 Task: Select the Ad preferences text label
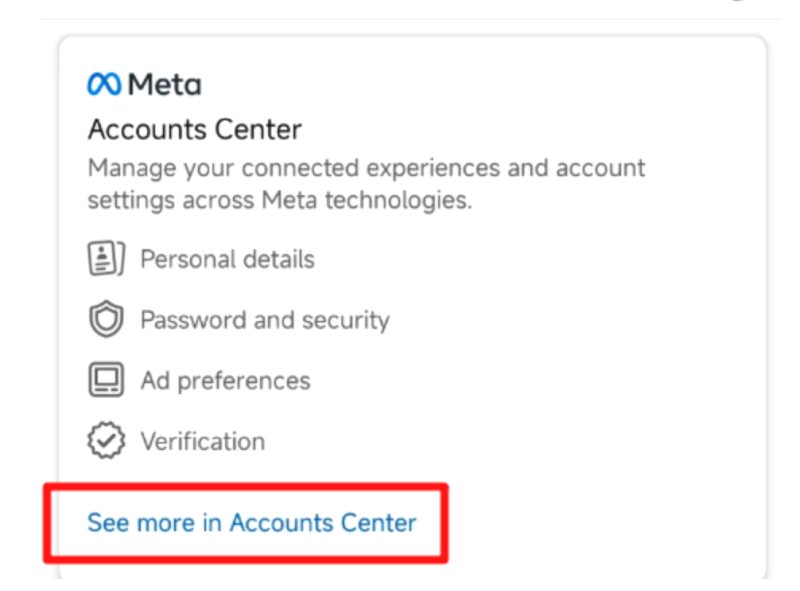point(225,381)
